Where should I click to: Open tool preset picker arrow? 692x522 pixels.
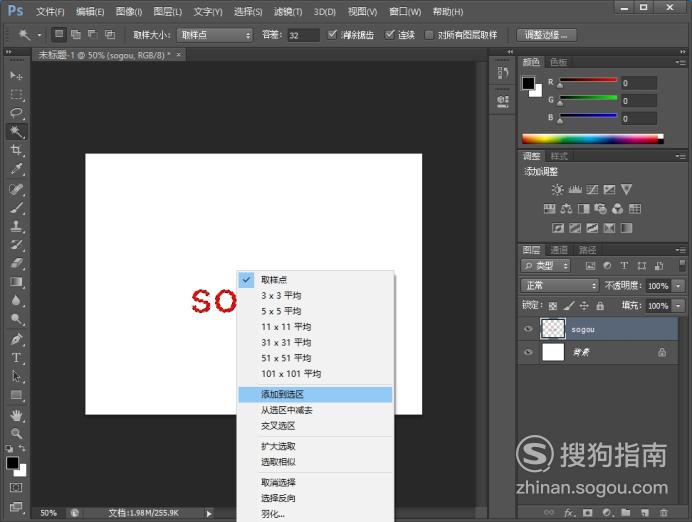[39, 35]
